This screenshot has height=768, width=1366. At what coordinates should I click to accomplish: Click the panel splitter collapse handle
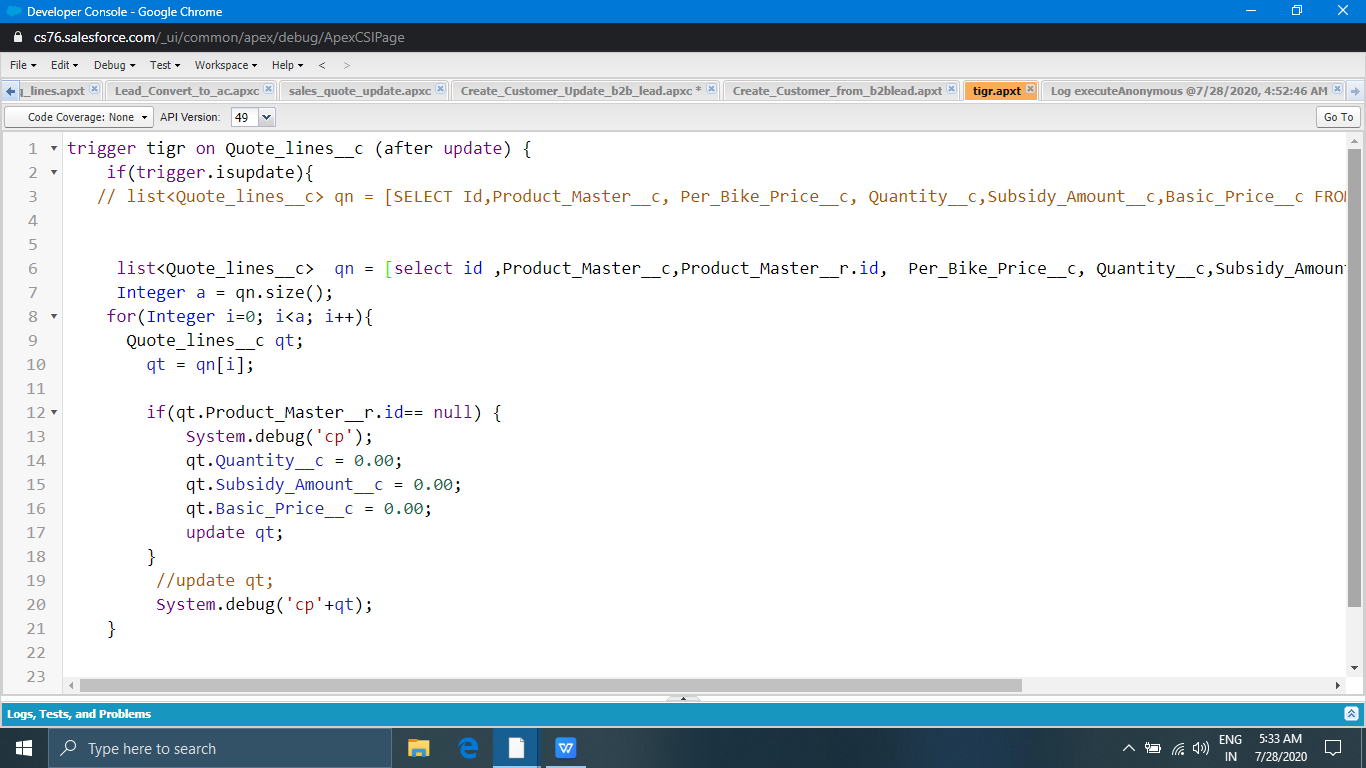pos(683,697)
